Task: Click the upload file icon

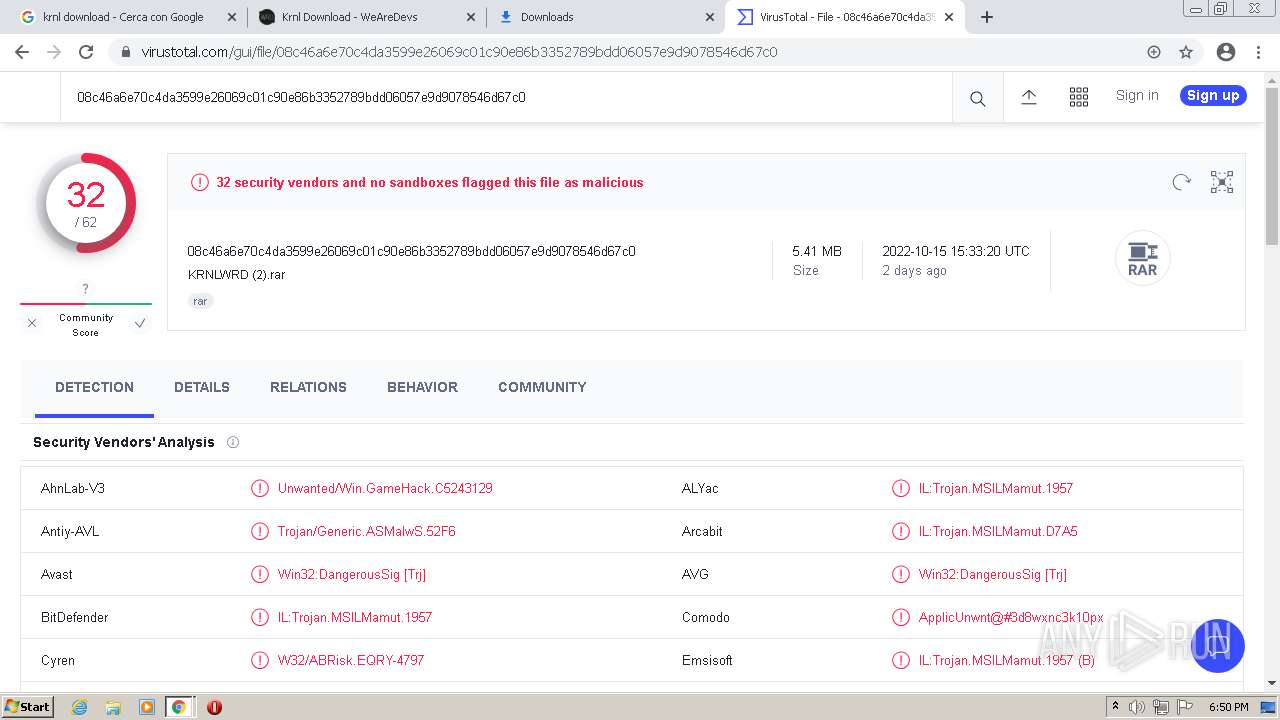Action: pos(1029,96)
